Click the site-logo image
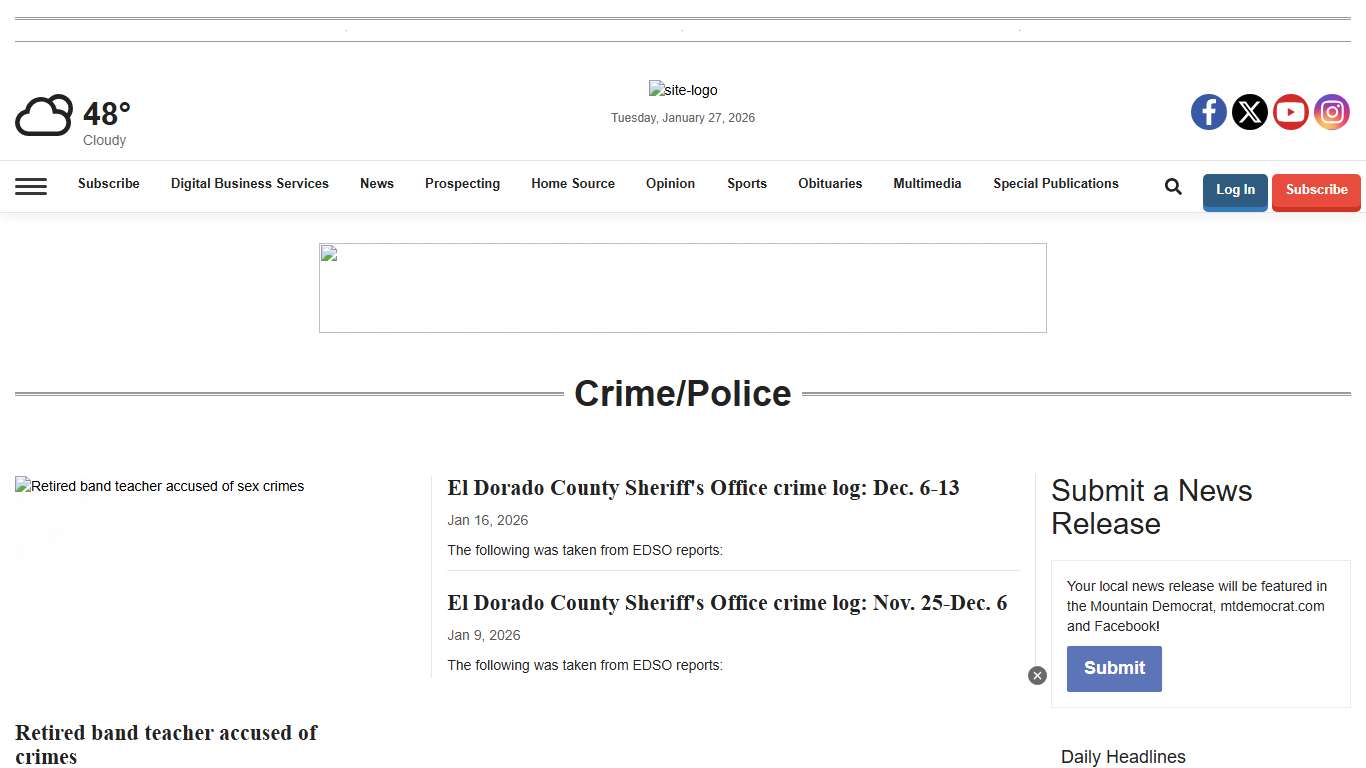Viewport: 1366px width, 768px height. [x=683, y=90]
